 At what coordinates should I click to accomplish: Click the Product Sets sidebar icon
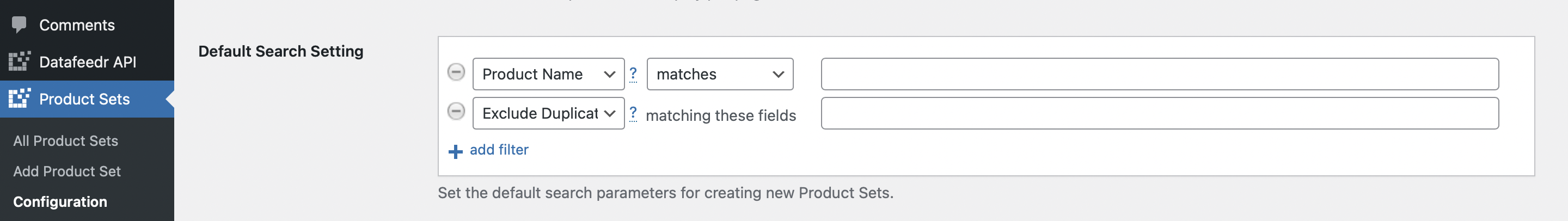pyautogui.click(x=20, y=99)
